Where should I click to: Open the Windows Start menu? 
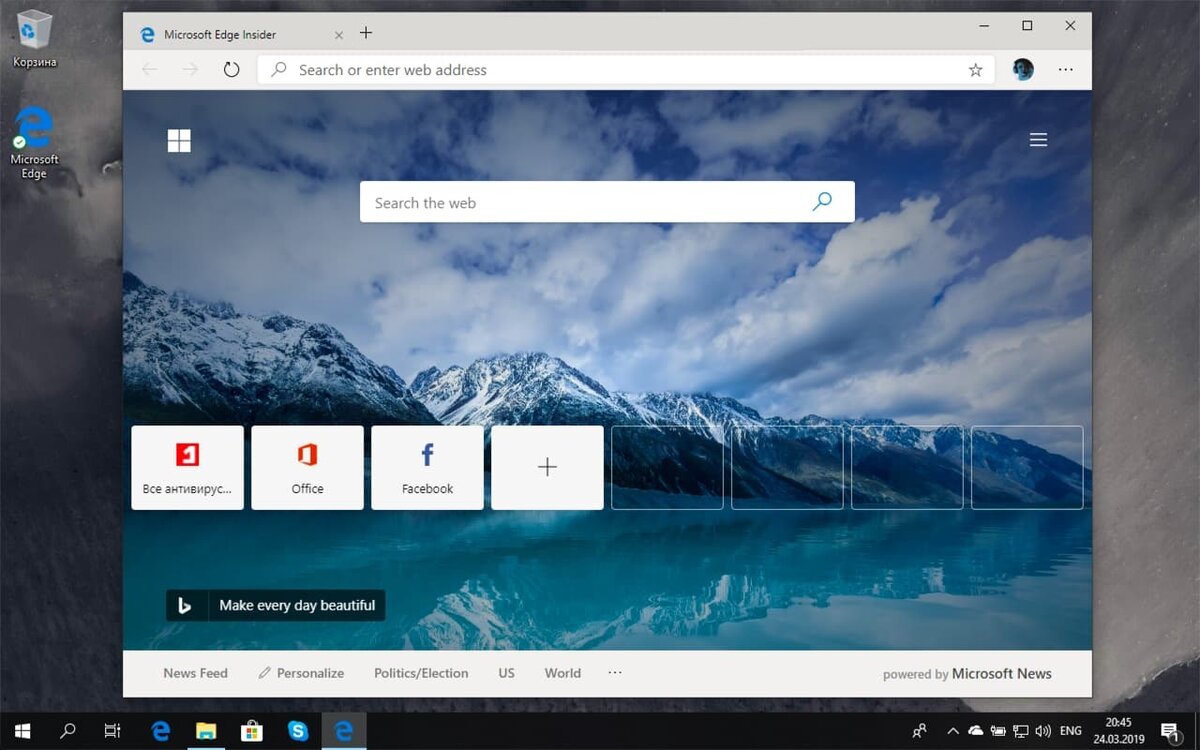(22, 731)
